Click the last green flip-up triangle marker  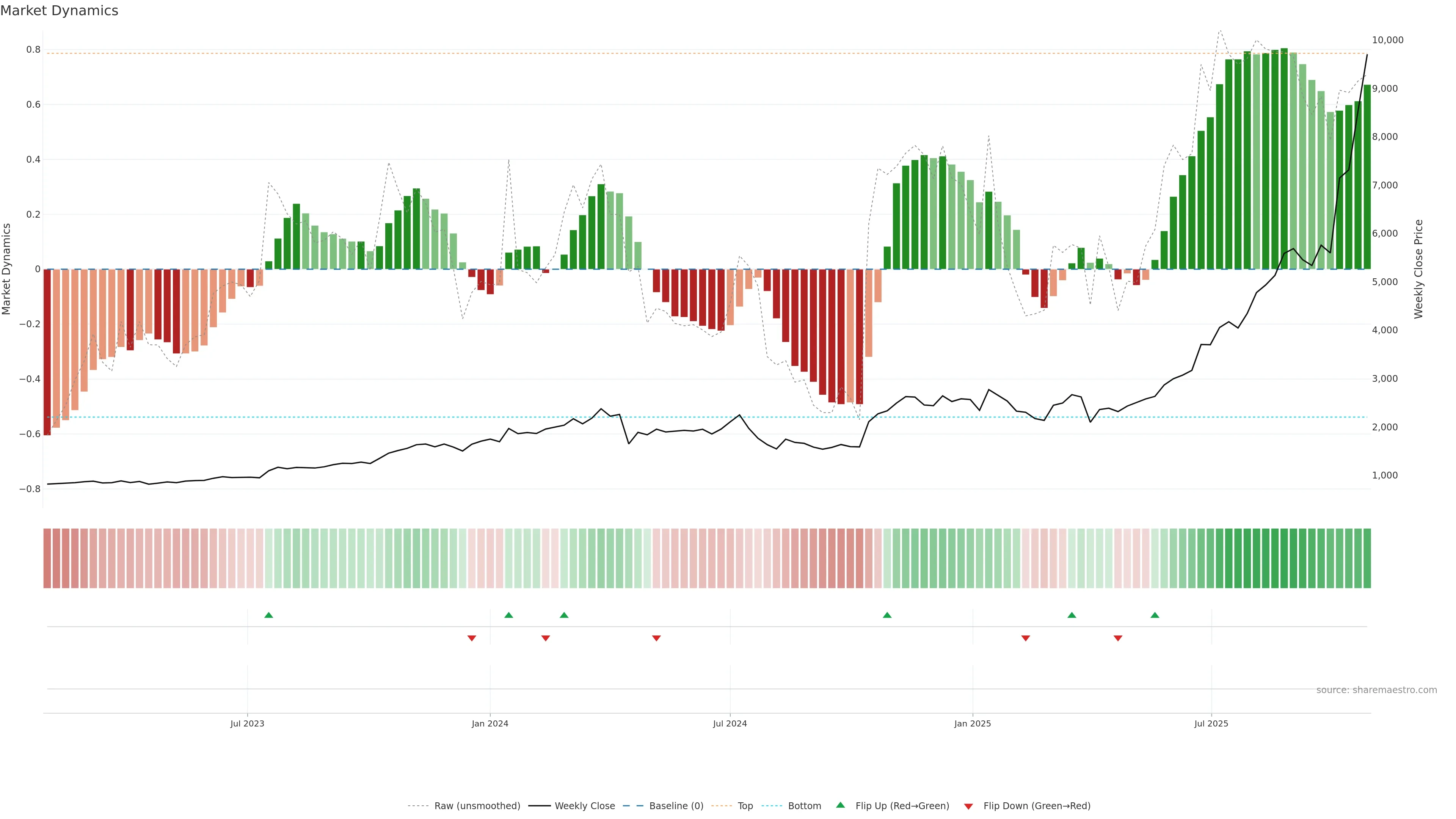tap(1155, 615)
